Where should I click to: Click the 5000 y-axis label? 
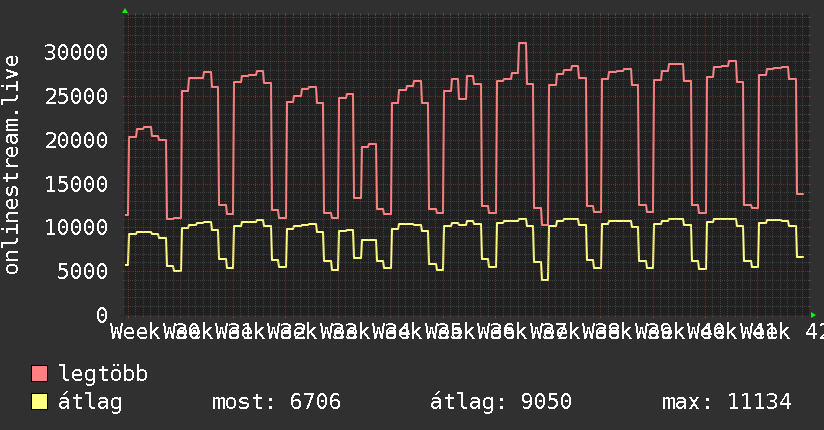(x=83, y=271)
